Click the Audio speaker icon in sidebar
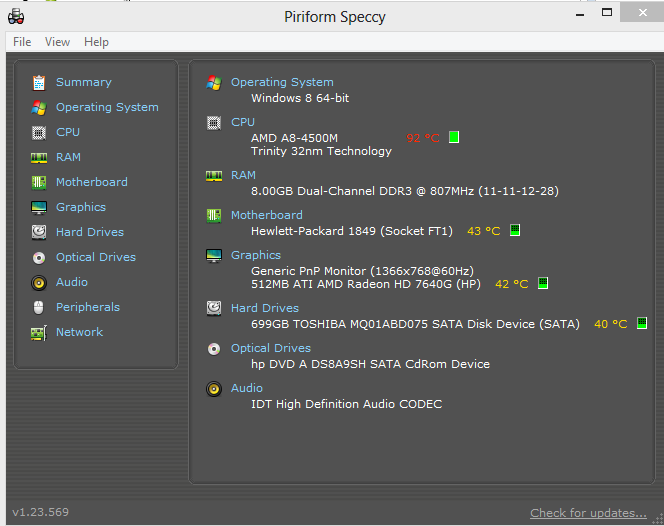664x526 pixels. (39, 282)
